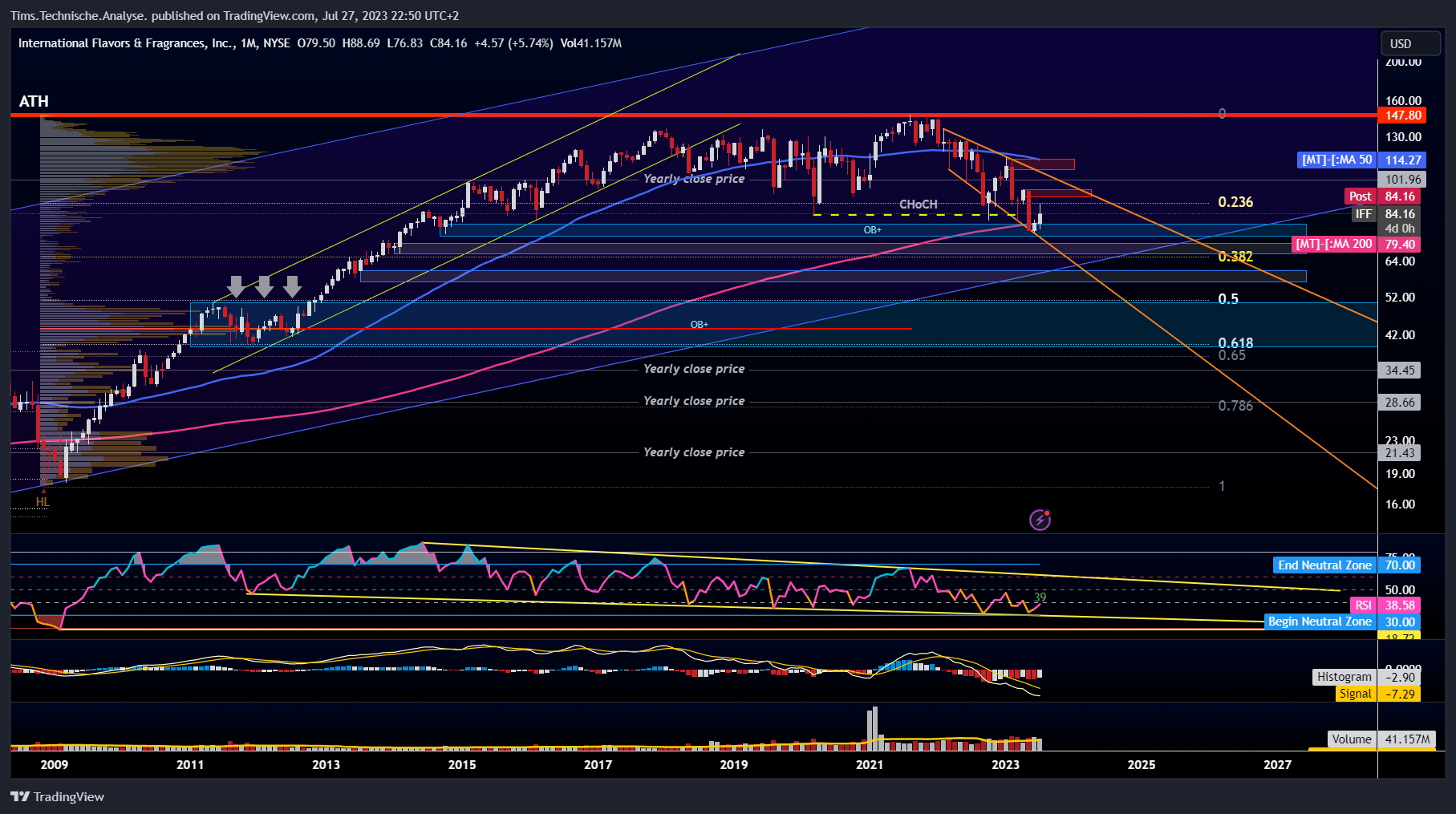Select the yellow Signal label

(x=1355, y=694)
